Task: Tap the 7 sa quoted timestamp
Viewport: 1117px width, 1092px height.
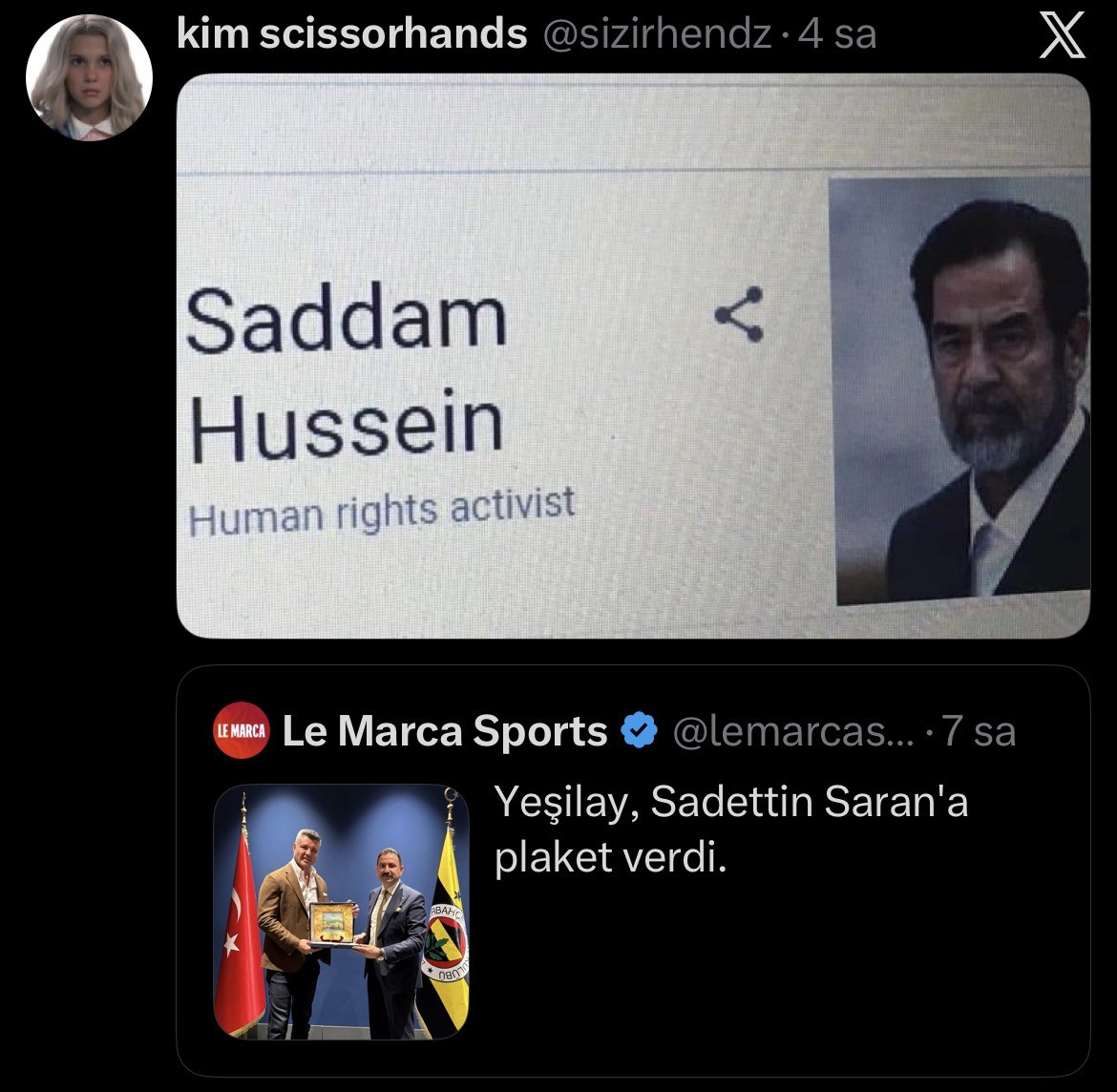Action: point(980,731)
